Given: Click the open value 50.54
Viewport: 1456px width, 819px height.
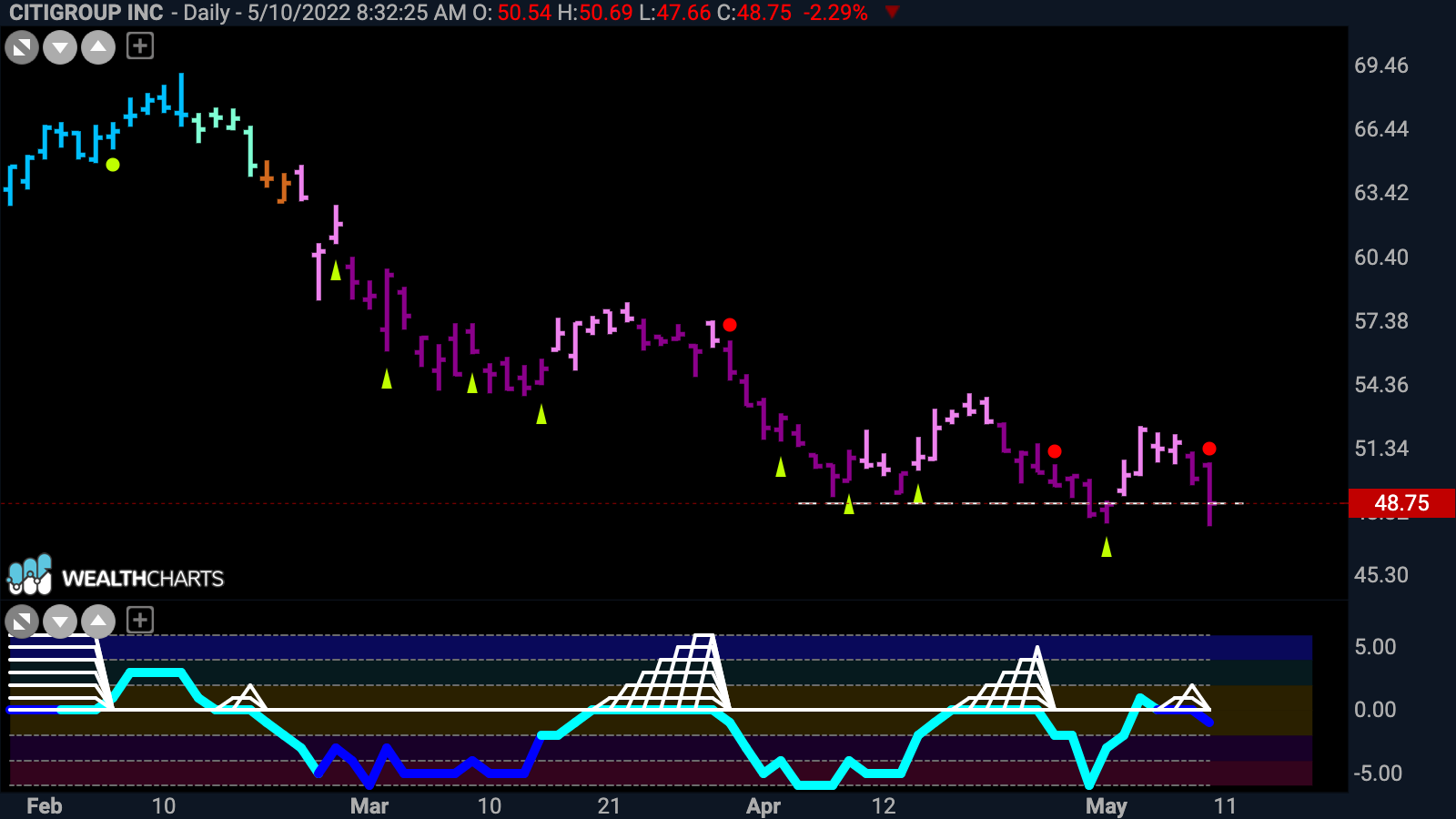Looking at the screenshot, I should click(524, 13).
